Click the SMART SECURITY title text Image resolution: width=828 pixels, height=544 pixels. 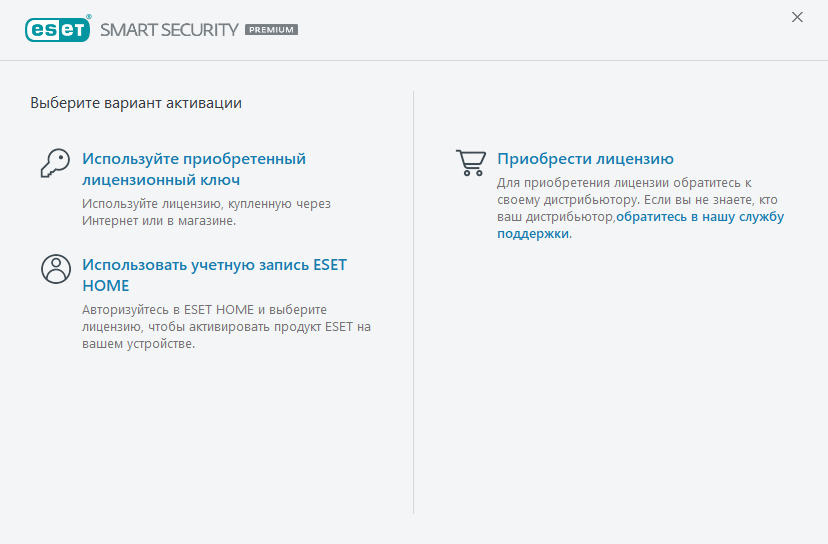(x=169, y=29)
